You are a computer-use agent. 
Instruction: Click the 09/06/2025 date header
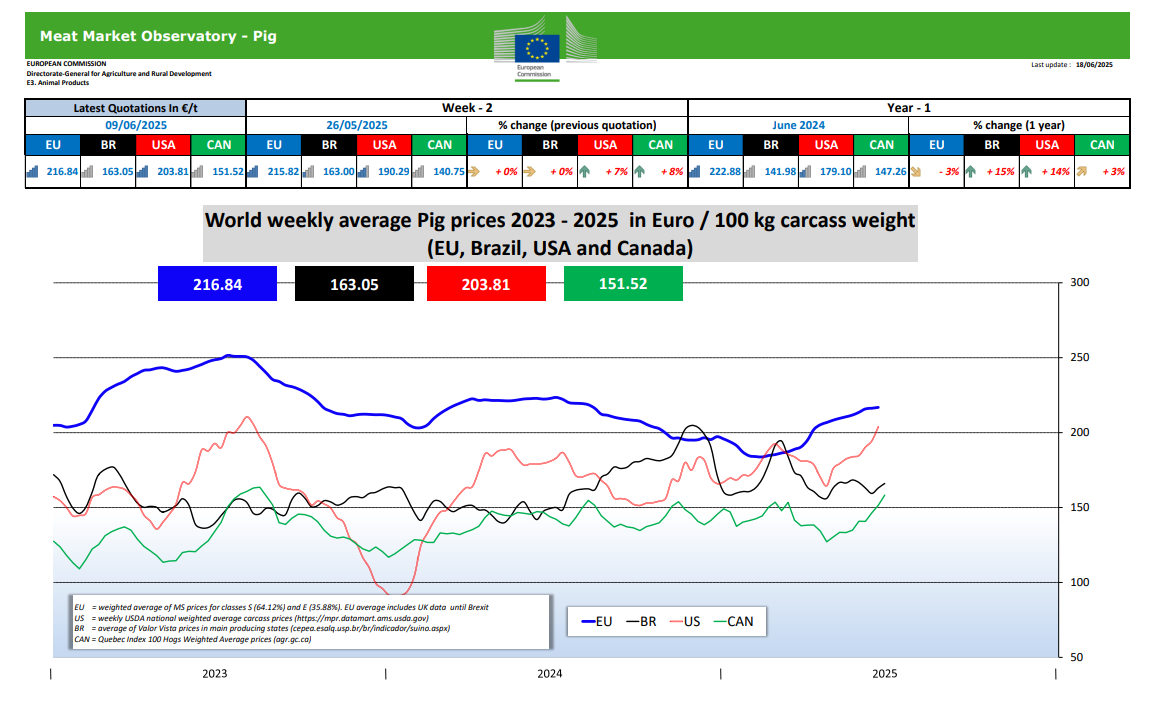coord(136,126)
